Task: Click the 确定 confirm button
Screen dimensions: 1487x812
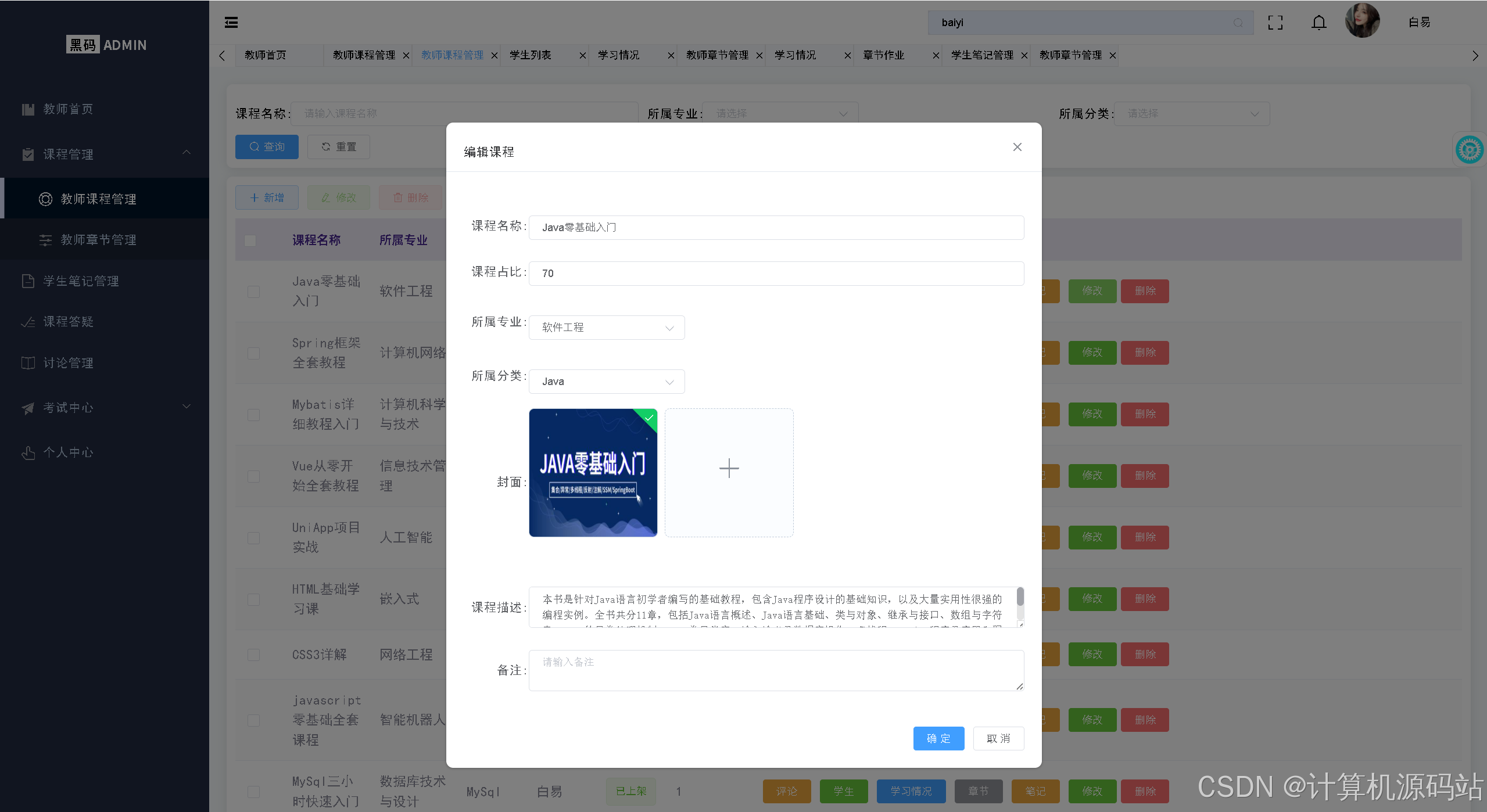Action: [x=938, y=738]
